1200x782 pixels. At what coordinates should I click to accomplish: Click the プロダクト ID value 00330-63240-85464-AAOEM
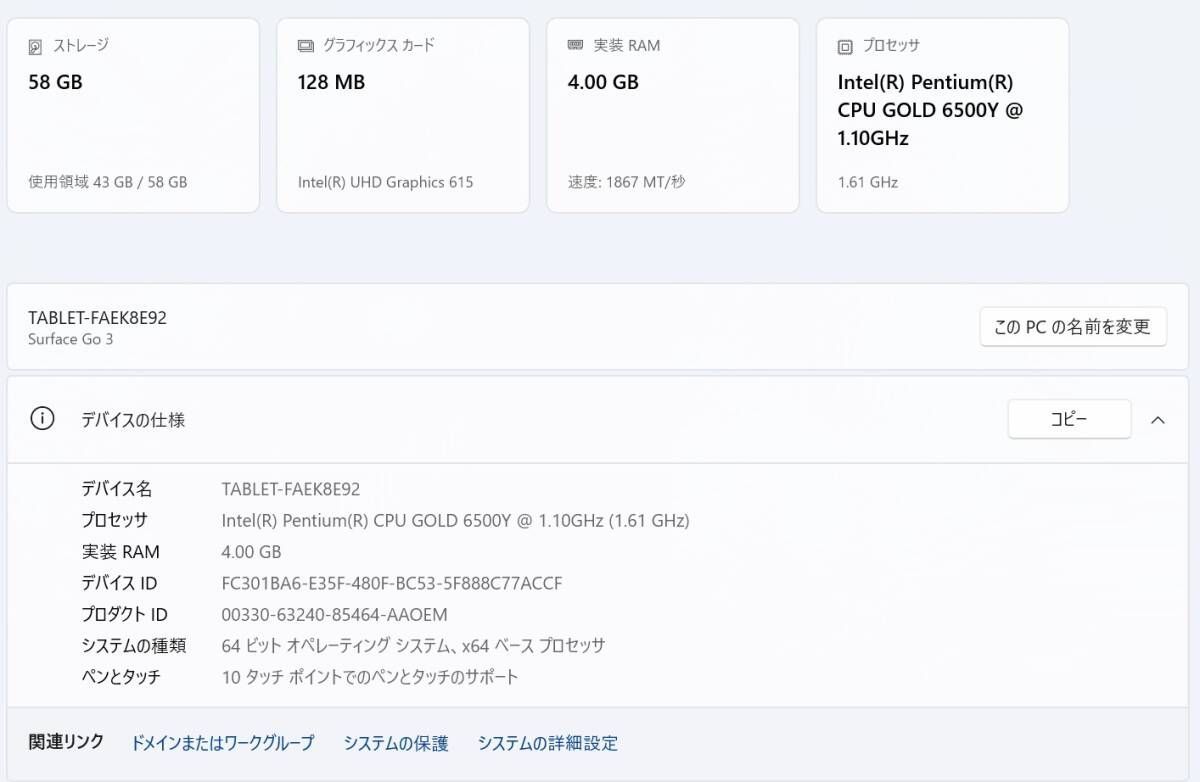click(x=334, y=614)
